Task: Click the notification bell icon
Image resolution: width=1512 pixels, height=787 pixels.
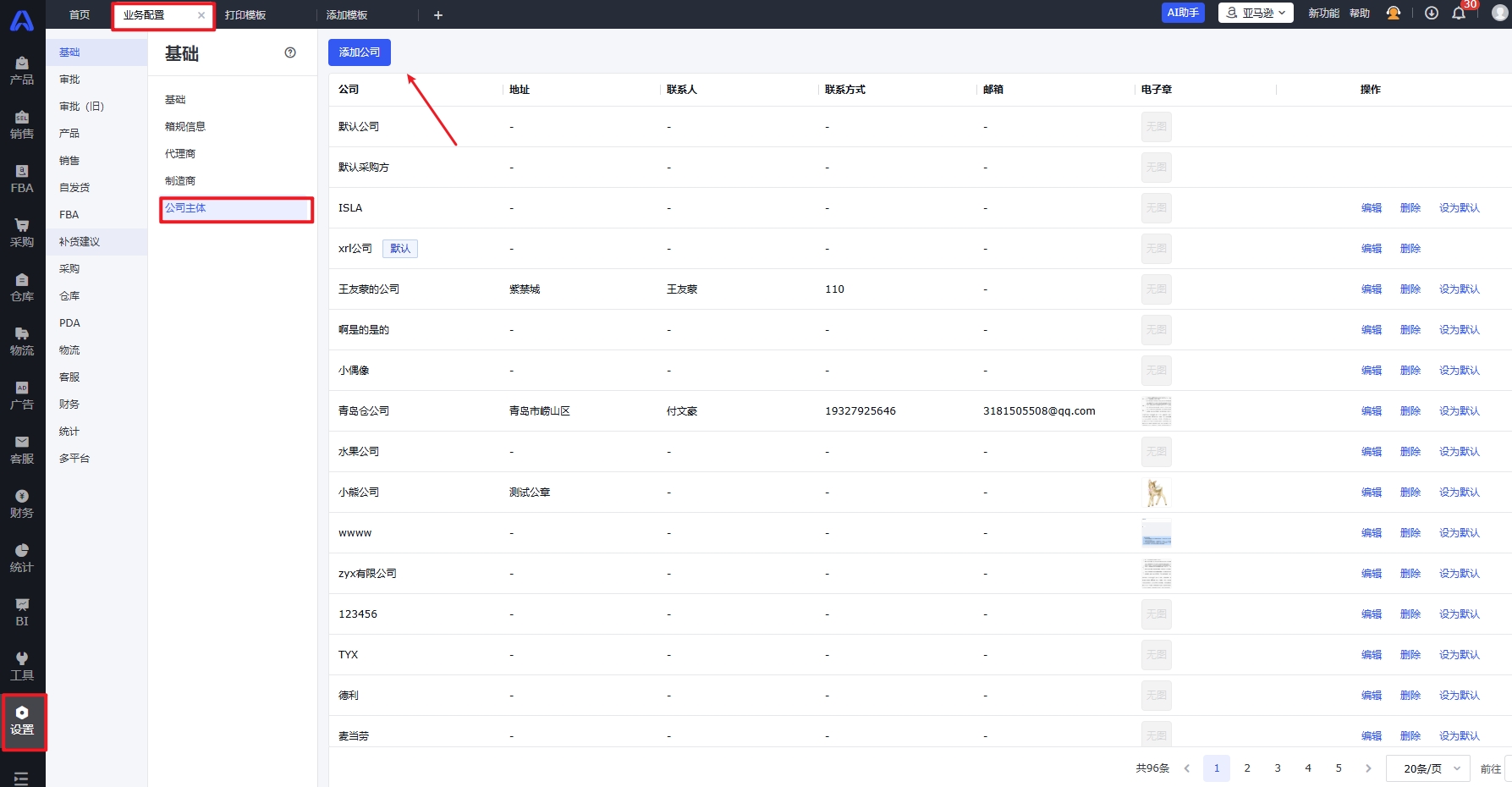Action: pyautogui.click(x=1459, y=14)
